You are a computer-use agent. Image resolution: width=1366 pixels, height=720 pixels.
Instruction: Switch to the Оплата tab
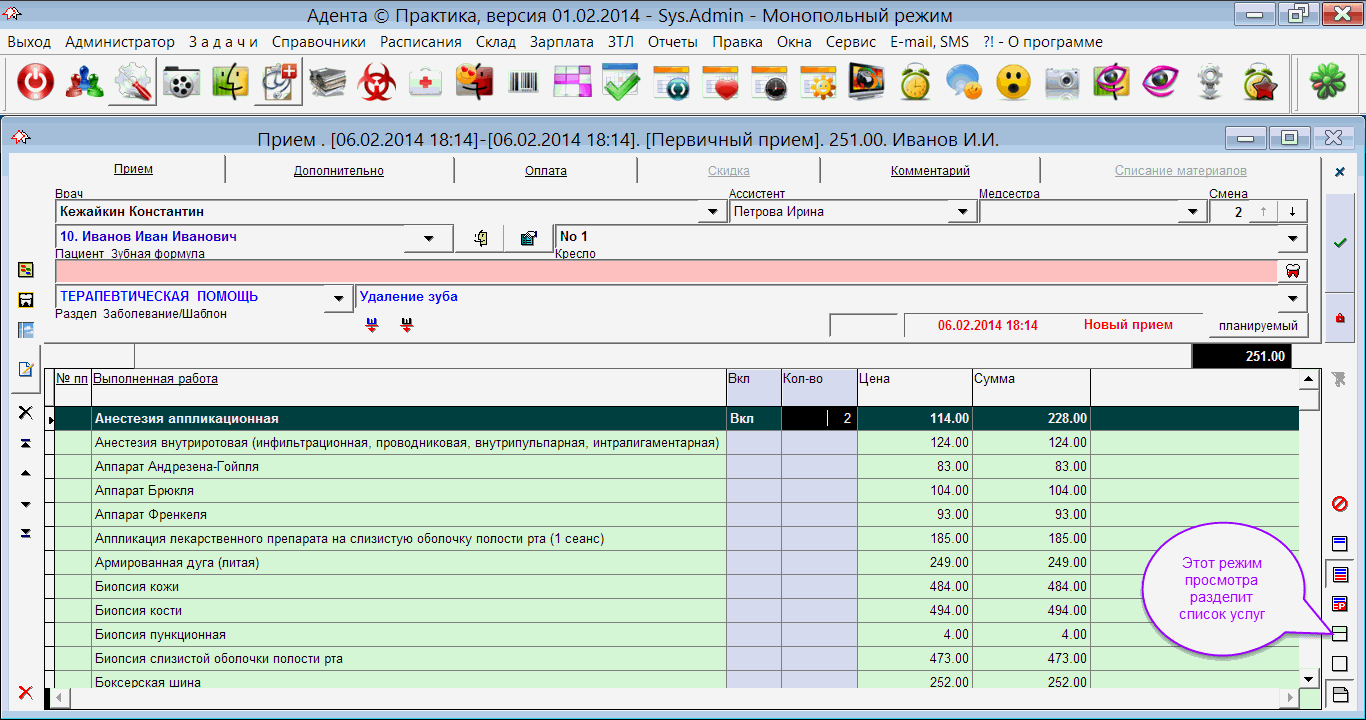tap(546, 171)
